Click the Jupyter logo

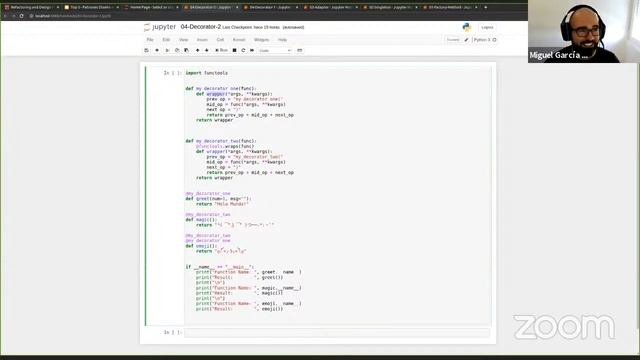click(160, 27)
